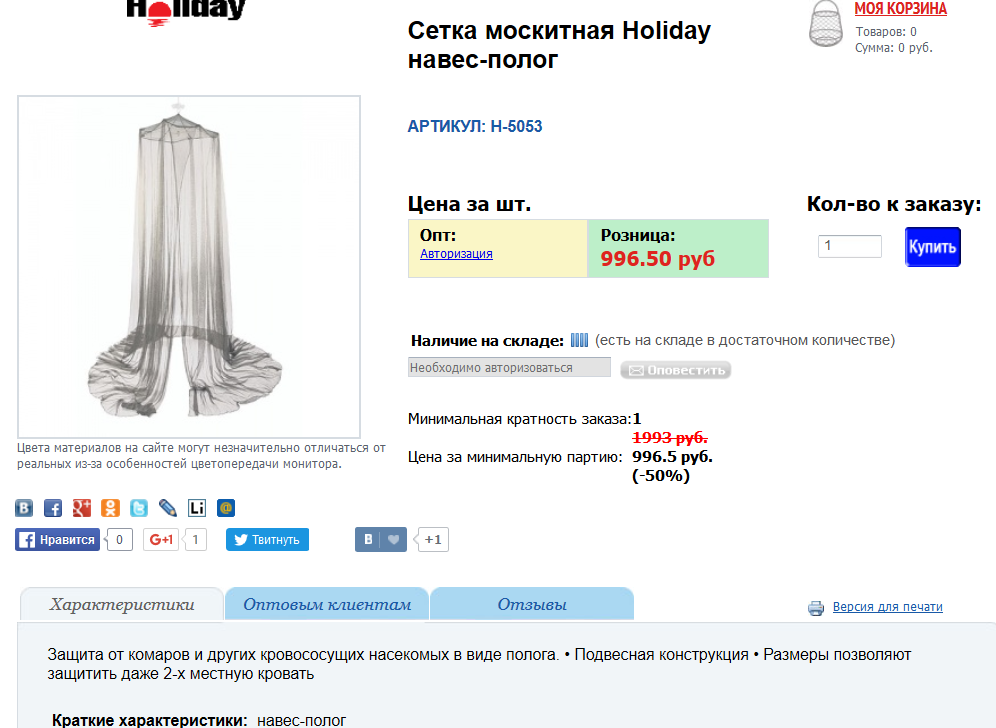This screenshot has width=996, height=728.
Task: Share via the Odnoklassniki icon
Action: [x=110, y=508]
